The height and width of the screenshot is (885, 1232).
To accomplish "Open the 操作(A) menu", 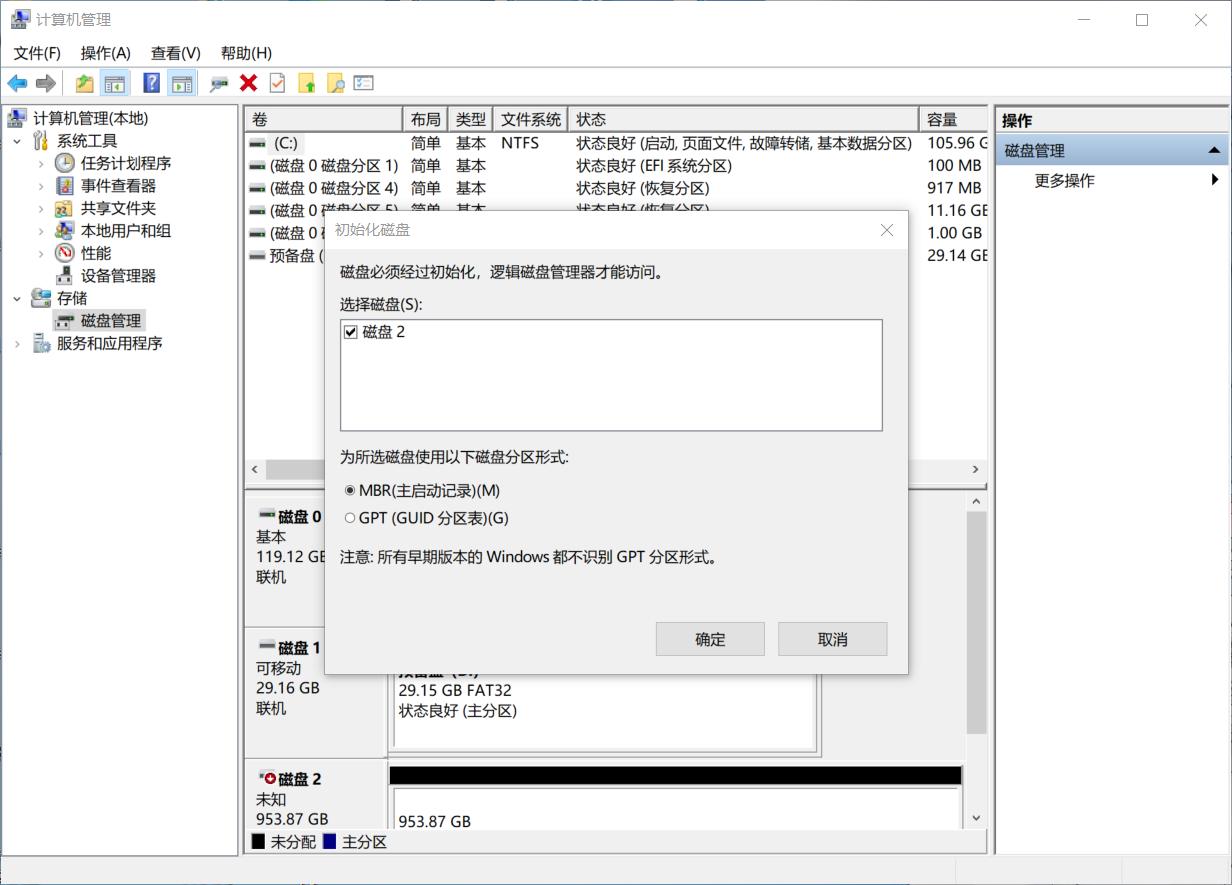I will coord(104,53).
